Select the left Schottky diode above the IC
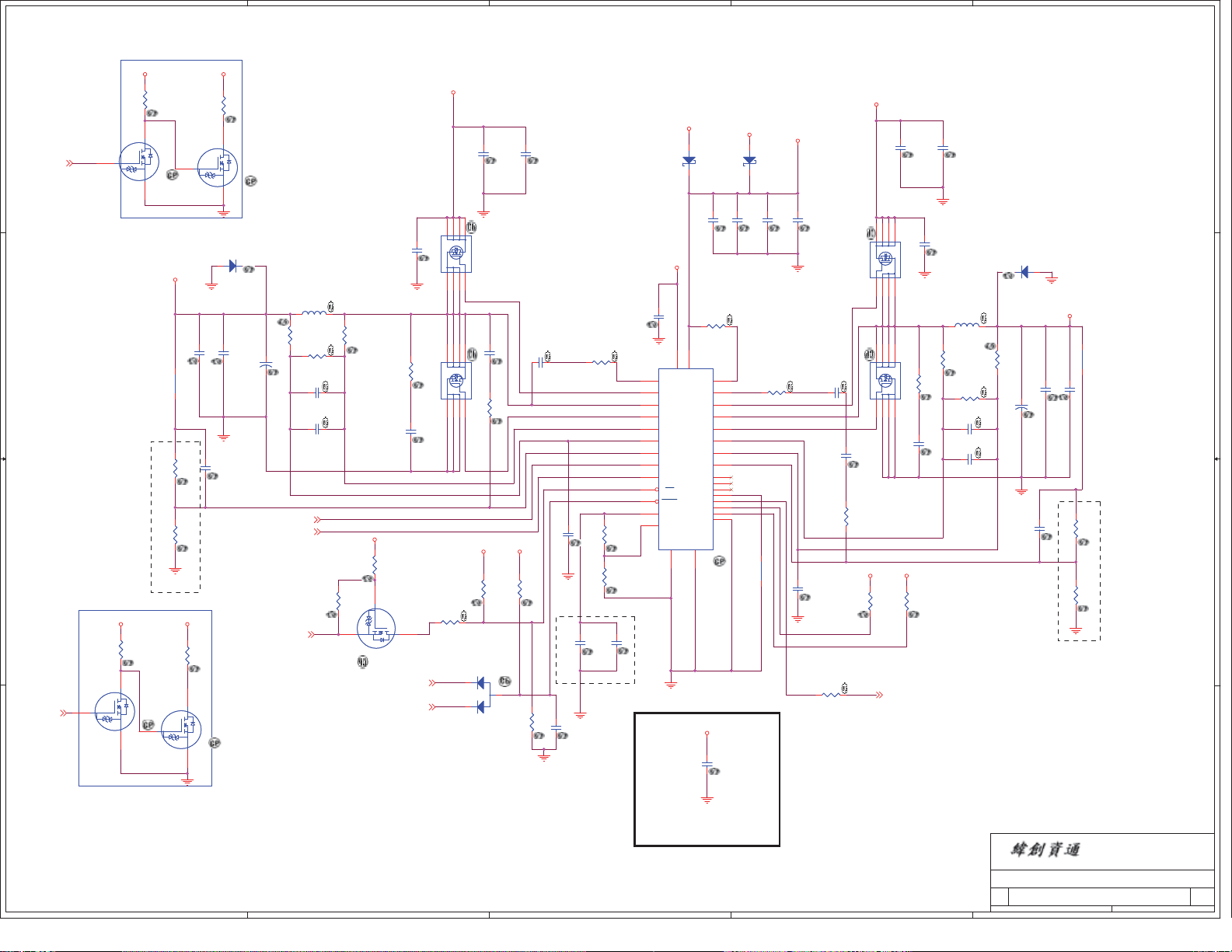 pos(689,161)
